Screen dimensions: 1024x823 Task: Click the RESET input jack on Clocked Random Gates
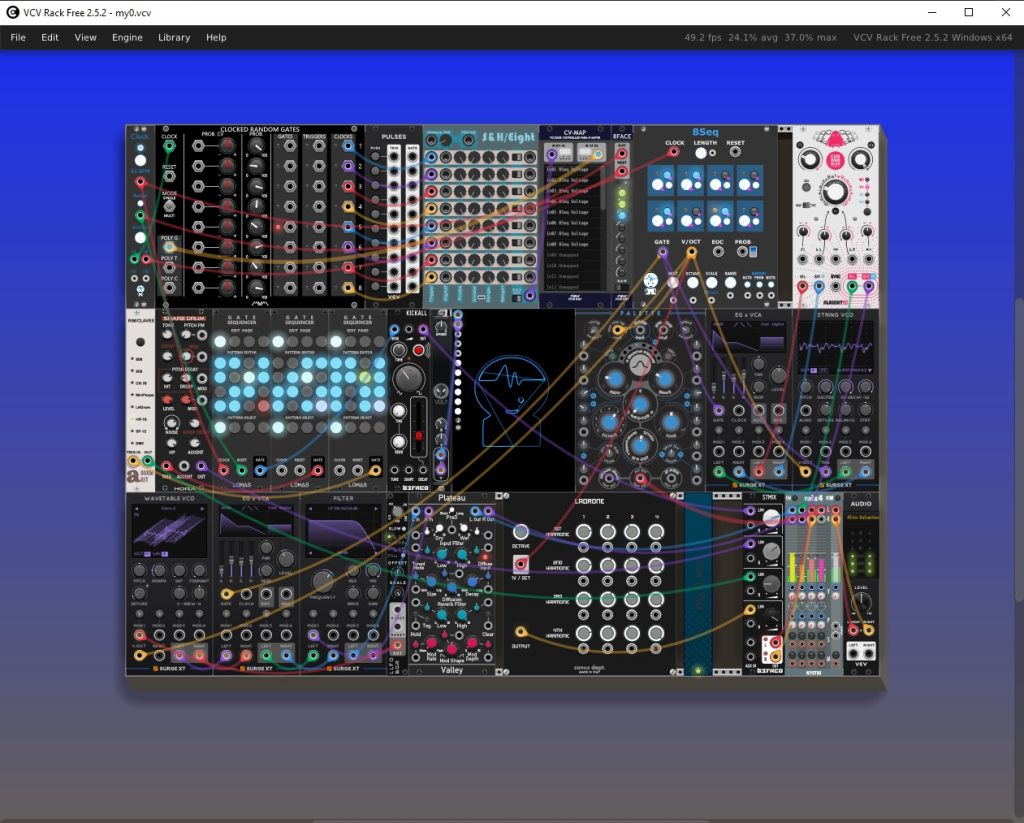pyautogui.click(x=169, y=176)
